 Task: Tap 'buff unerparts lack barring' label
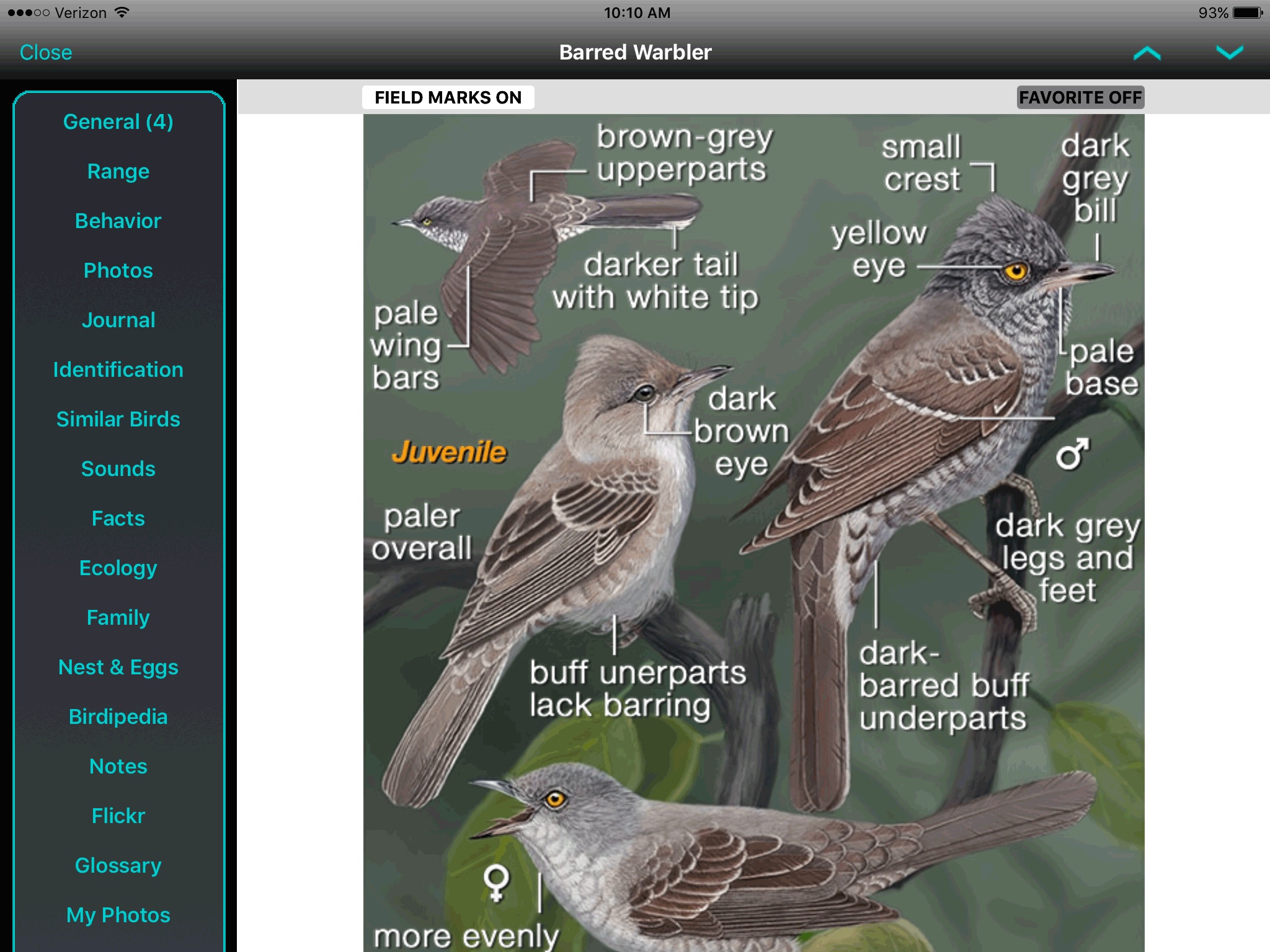point(638,689)
